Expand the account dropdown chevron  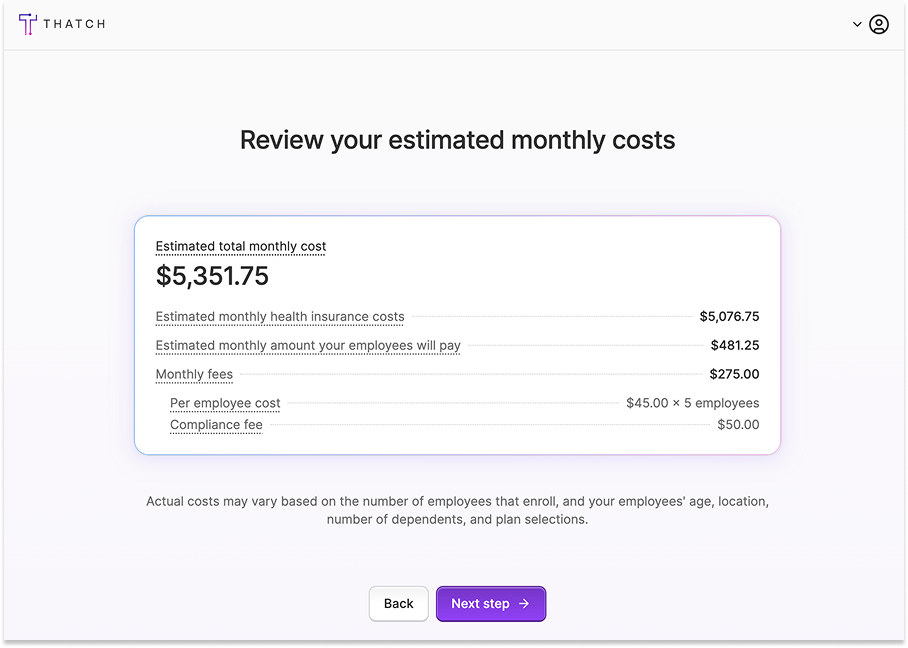tap(857, 24)
